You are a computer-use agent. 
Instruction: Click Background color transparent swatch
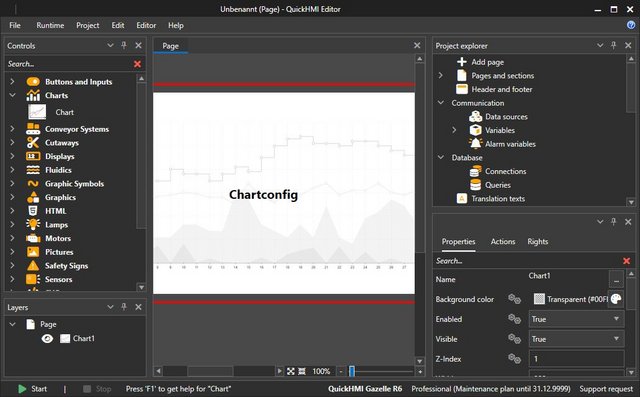(x=539, y=299)
